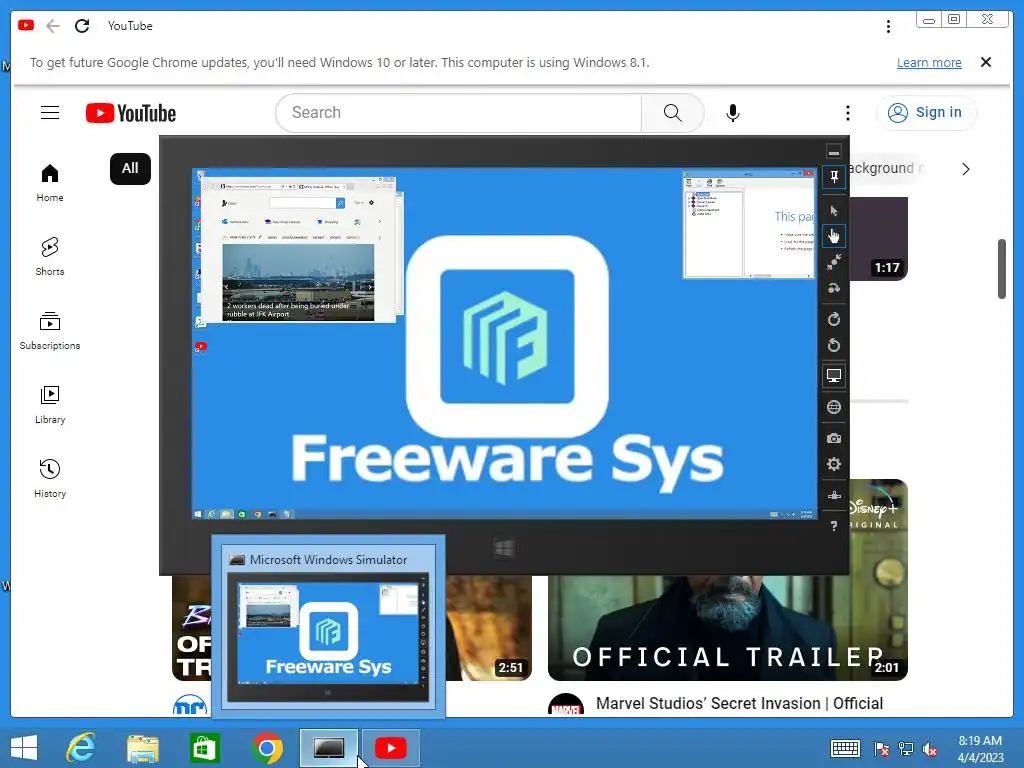Click the search magnifier button
Screen dimensions: 1024x768
click(673, 113)
